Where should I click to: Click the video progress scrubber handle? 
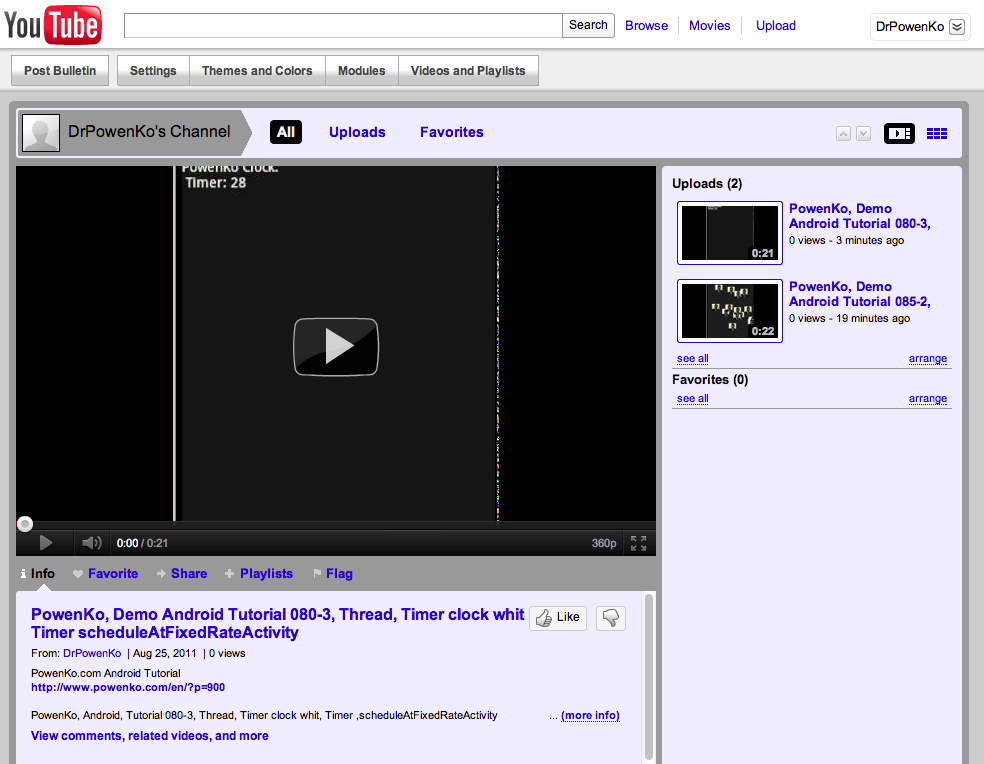pos(24,524)
